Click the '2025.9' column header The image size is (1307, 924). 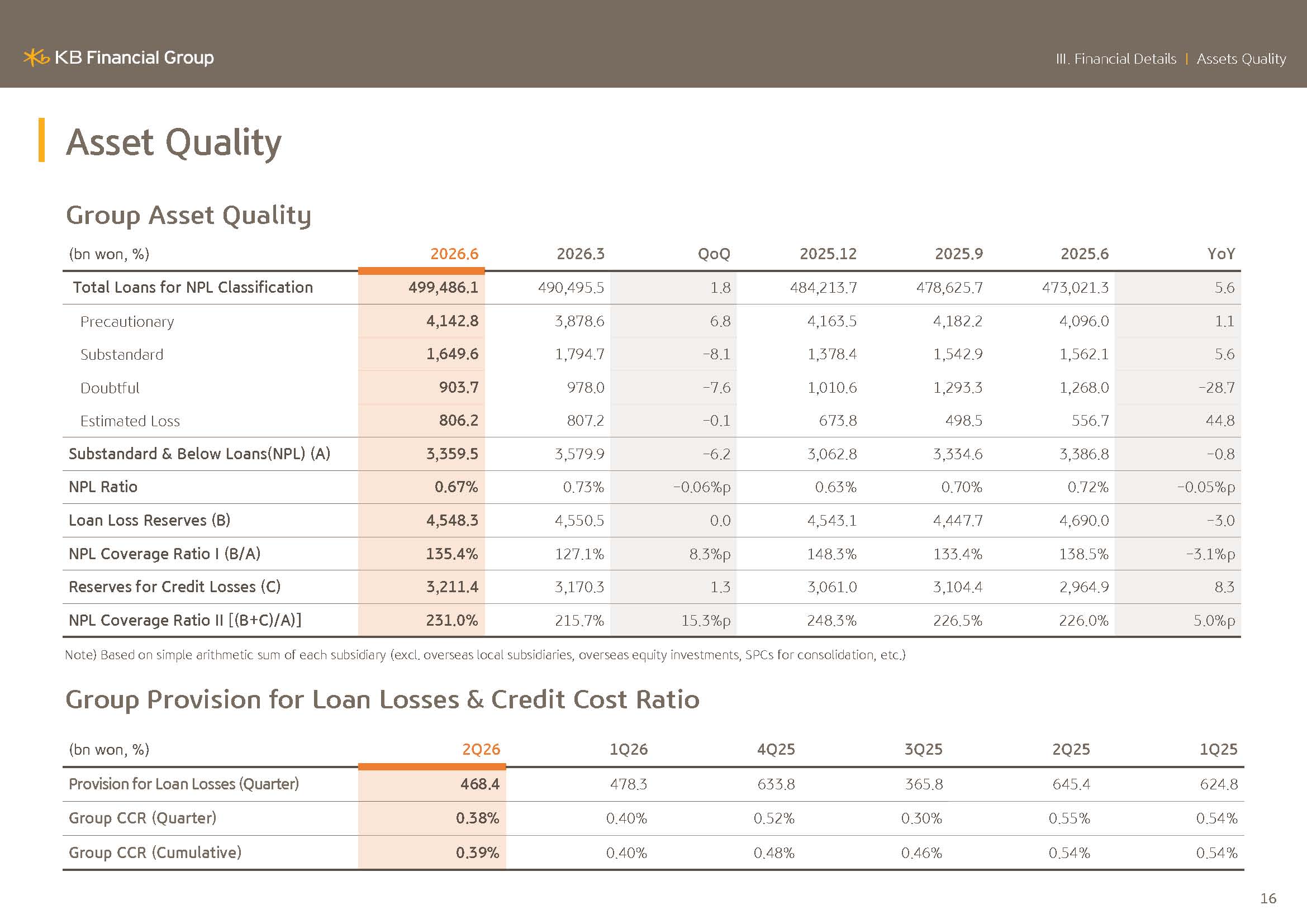coord(959,254)
